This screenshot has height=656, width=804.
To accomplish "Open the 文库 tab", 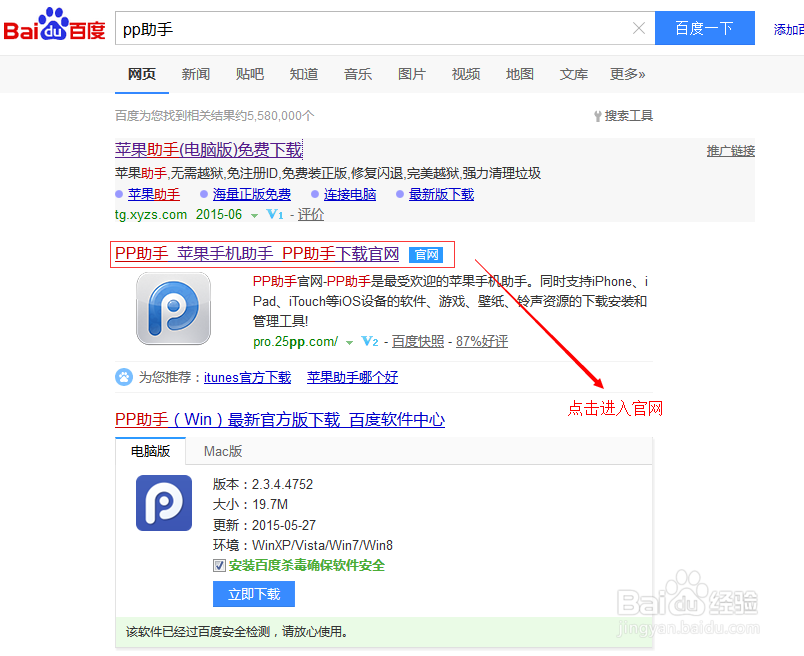I will [574, 74].
